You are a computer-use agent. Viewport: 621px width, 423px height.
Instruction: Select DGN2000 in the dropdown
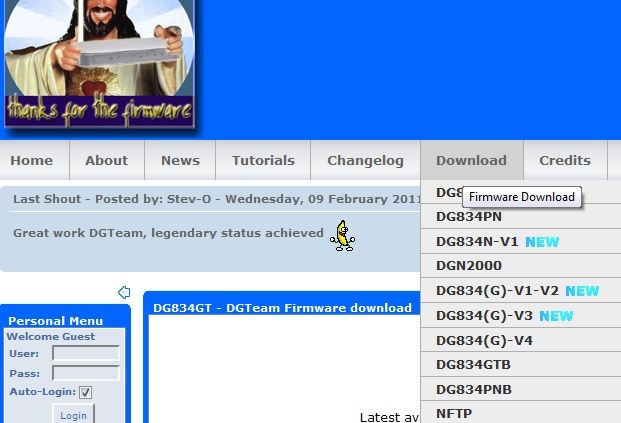(x=469, y=266)
